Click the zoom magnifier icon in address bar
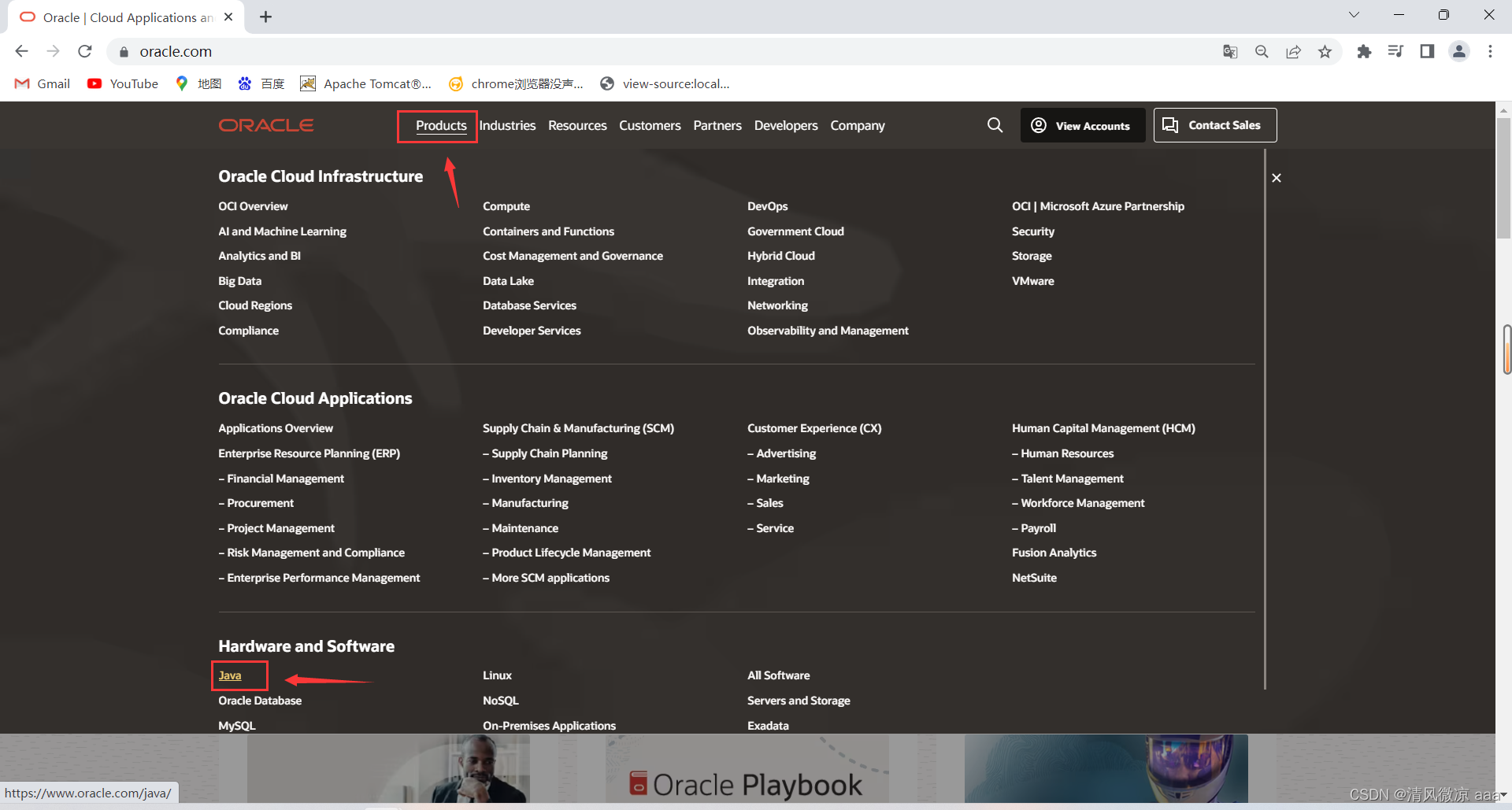Viewport: 1512px width, 810px height. [1262, 51]
